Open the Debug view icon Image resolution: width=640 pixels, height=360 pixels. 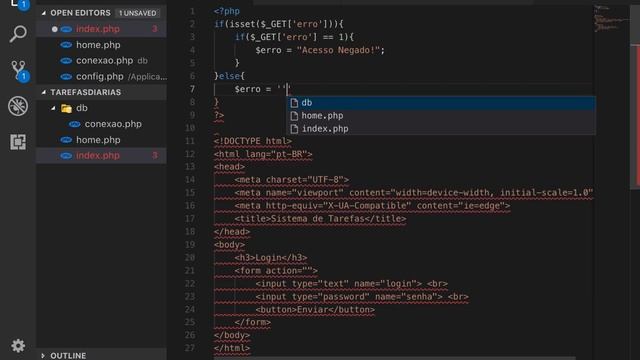[18, 106]
